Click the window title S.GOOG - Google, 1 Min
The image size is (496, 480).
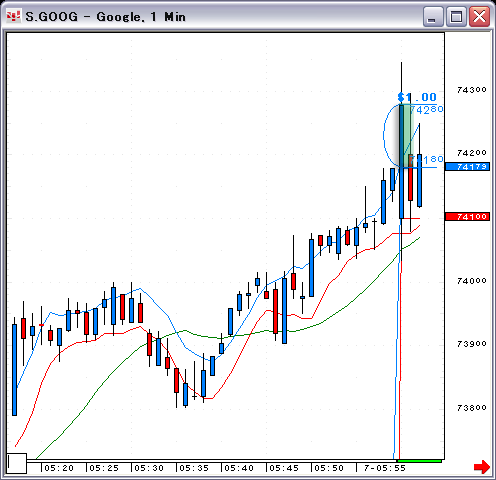point(105,17)
